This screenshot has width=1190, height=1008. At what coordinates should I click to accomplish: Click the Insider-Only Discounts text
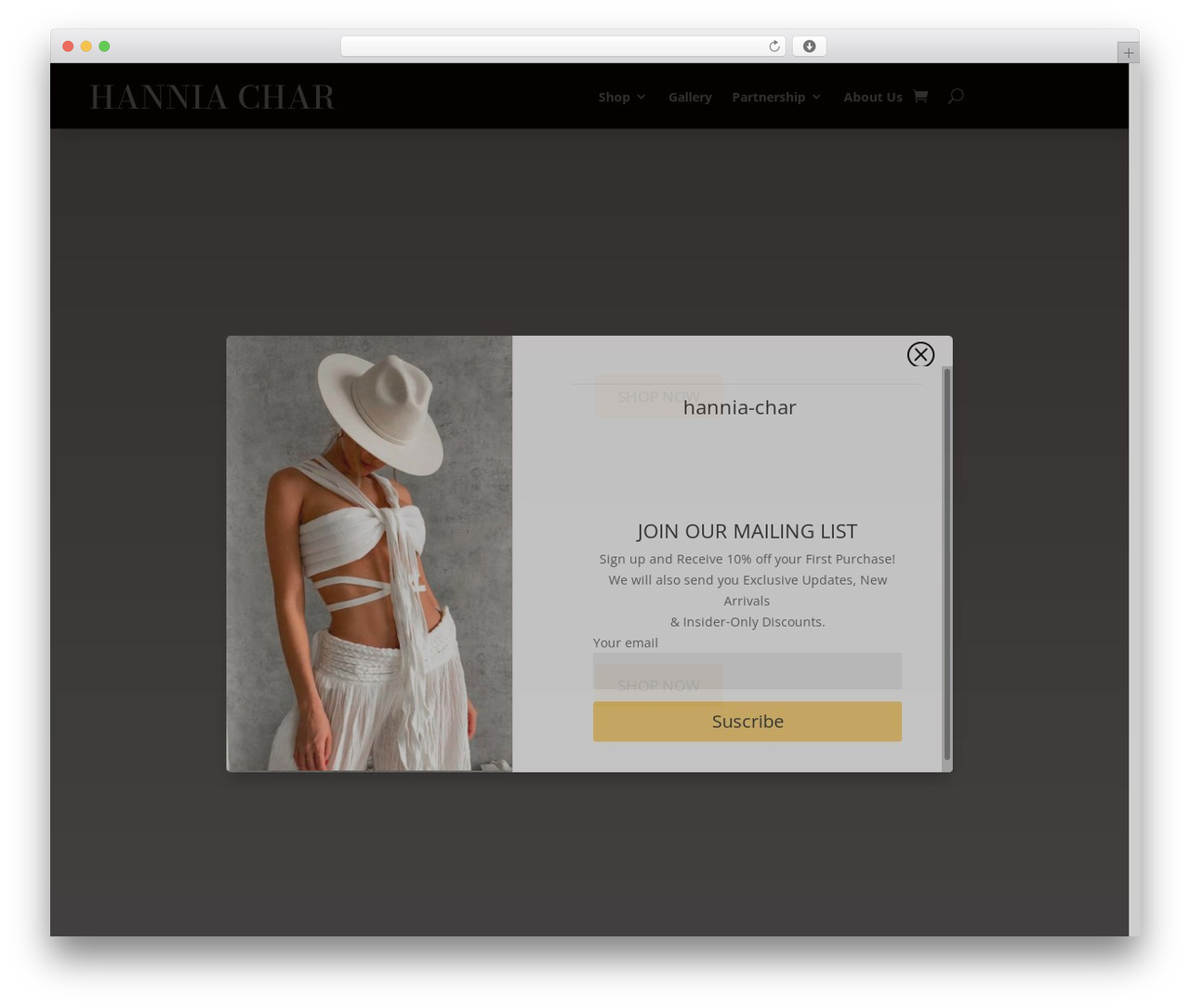[x=747, y=622]
